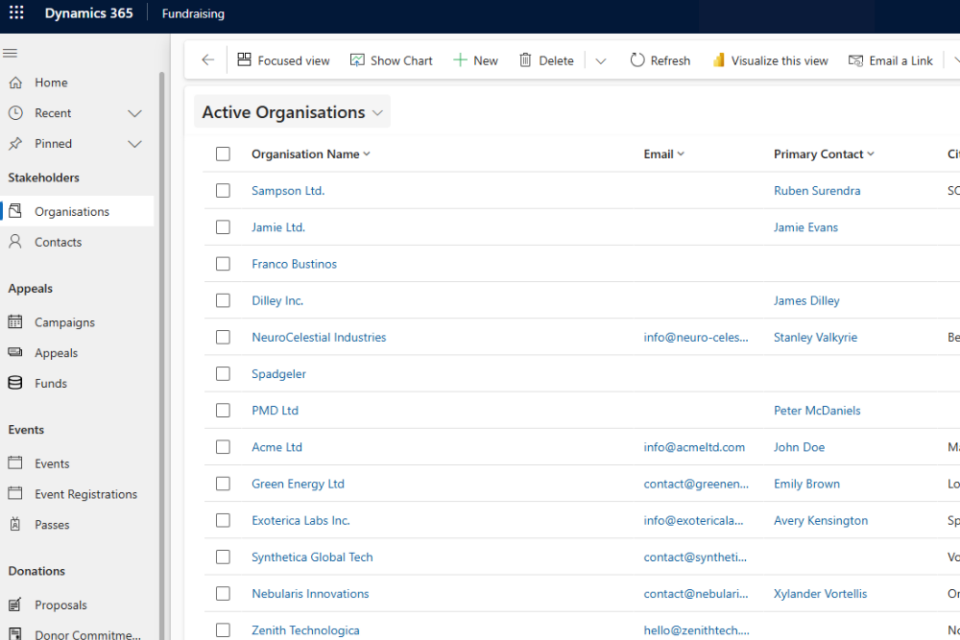Collapse the left navigation hamburger menu
The image size is (960, 640).
[10, 53]
